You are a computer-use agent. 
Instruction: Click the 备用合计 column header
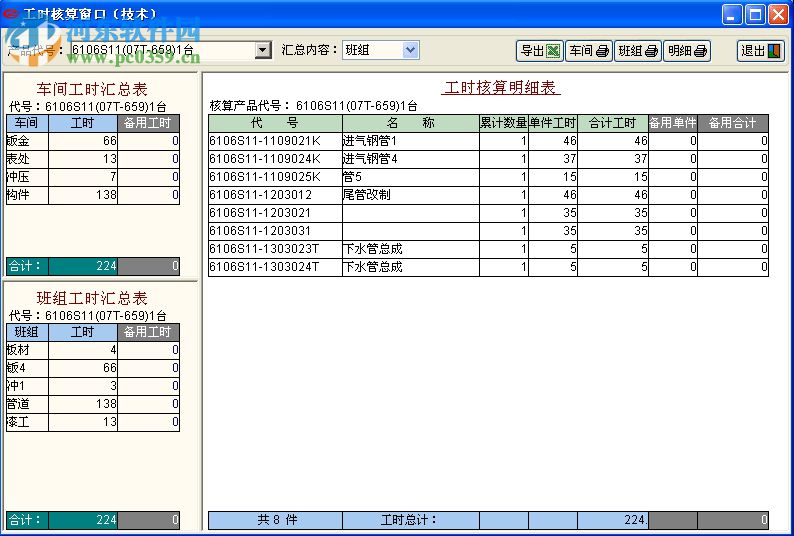click(x=733, y=123)
